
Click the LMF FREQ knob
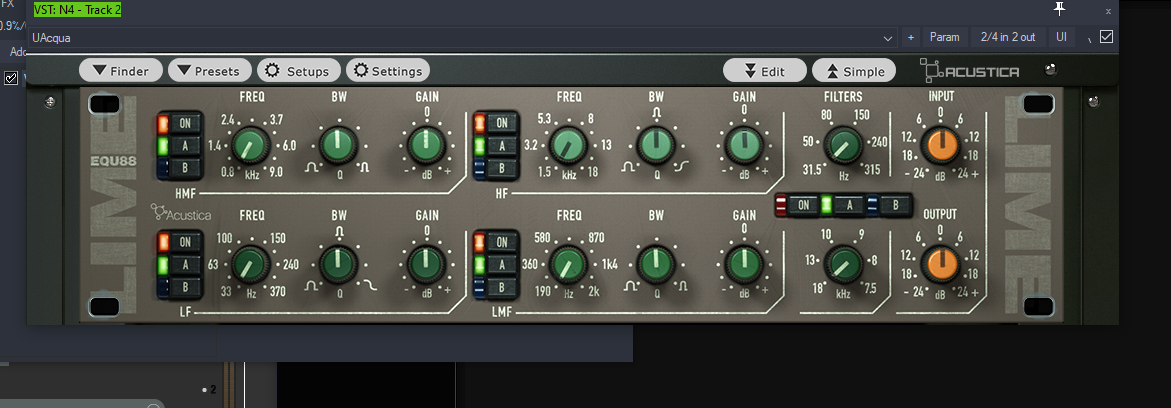pos(568,265)
